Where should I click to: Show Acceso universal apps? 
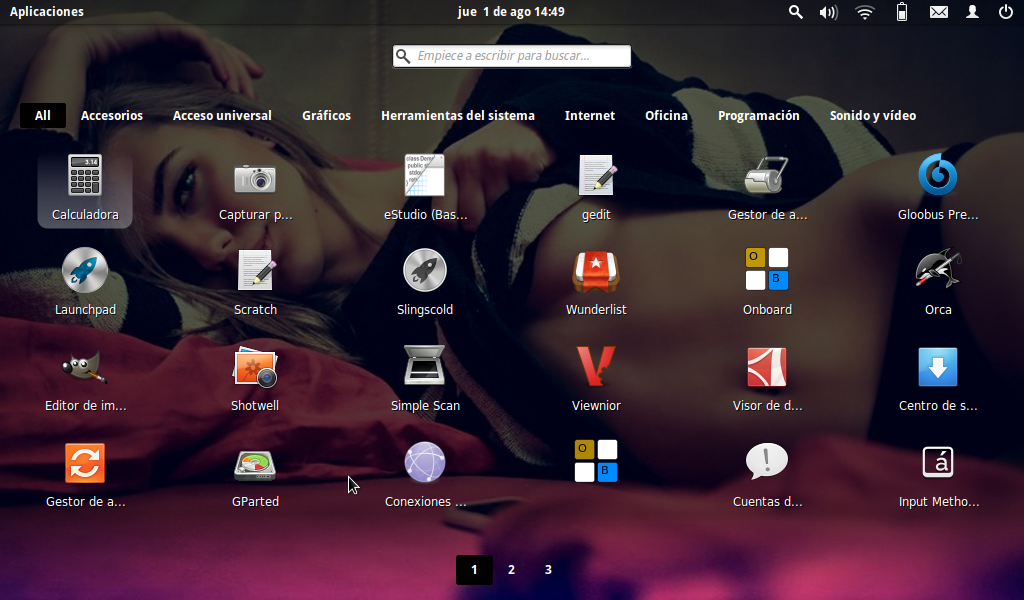tap(222, 116)
